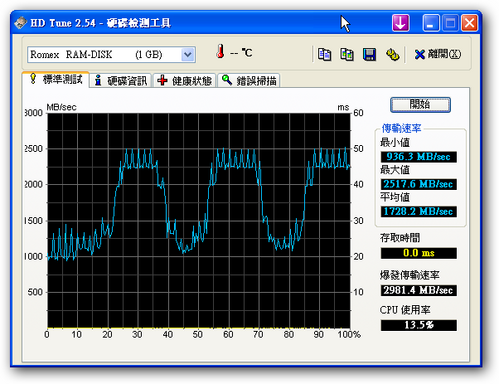
Task: Click the 2517.6 MB/sec maximum value field
Action: [419, 184]
